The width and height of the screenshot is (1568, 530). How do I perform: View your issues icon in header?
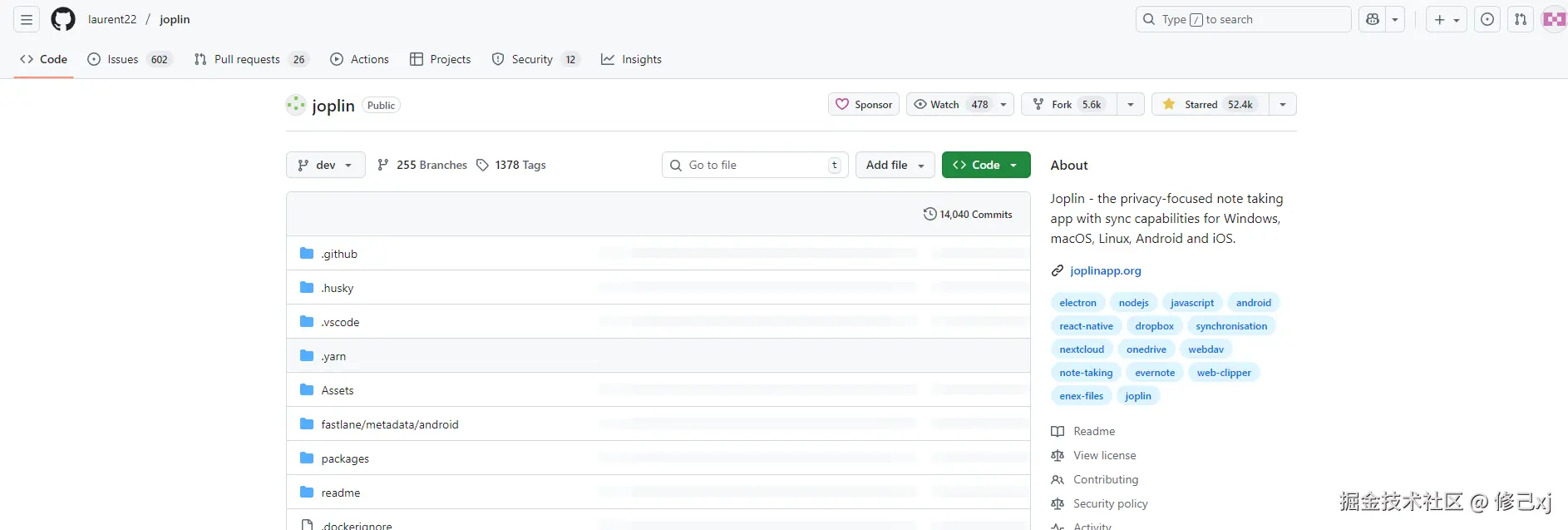[x=1487, y=19]
